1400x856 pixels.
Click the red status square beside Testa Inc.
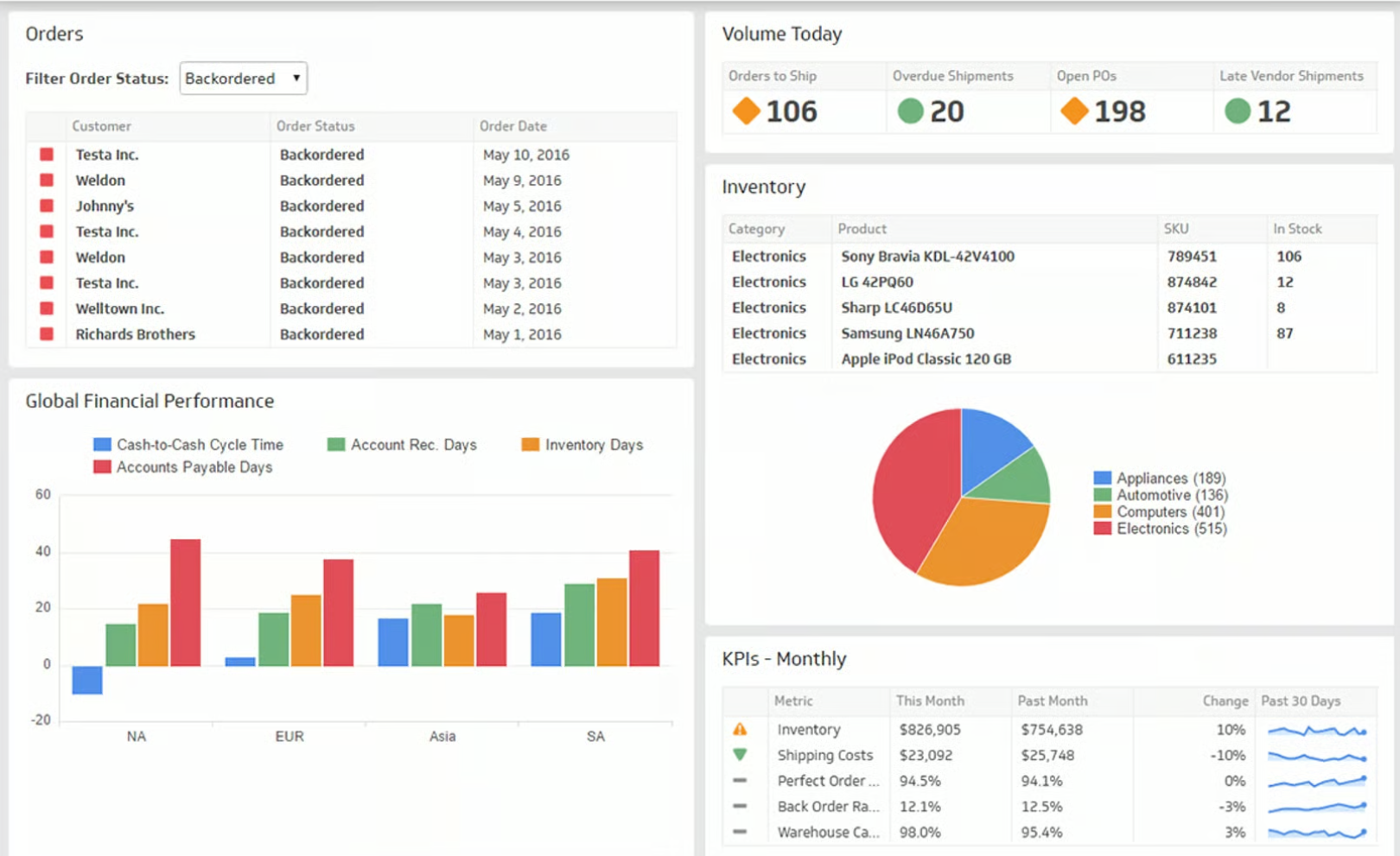(x=46, y=154)
